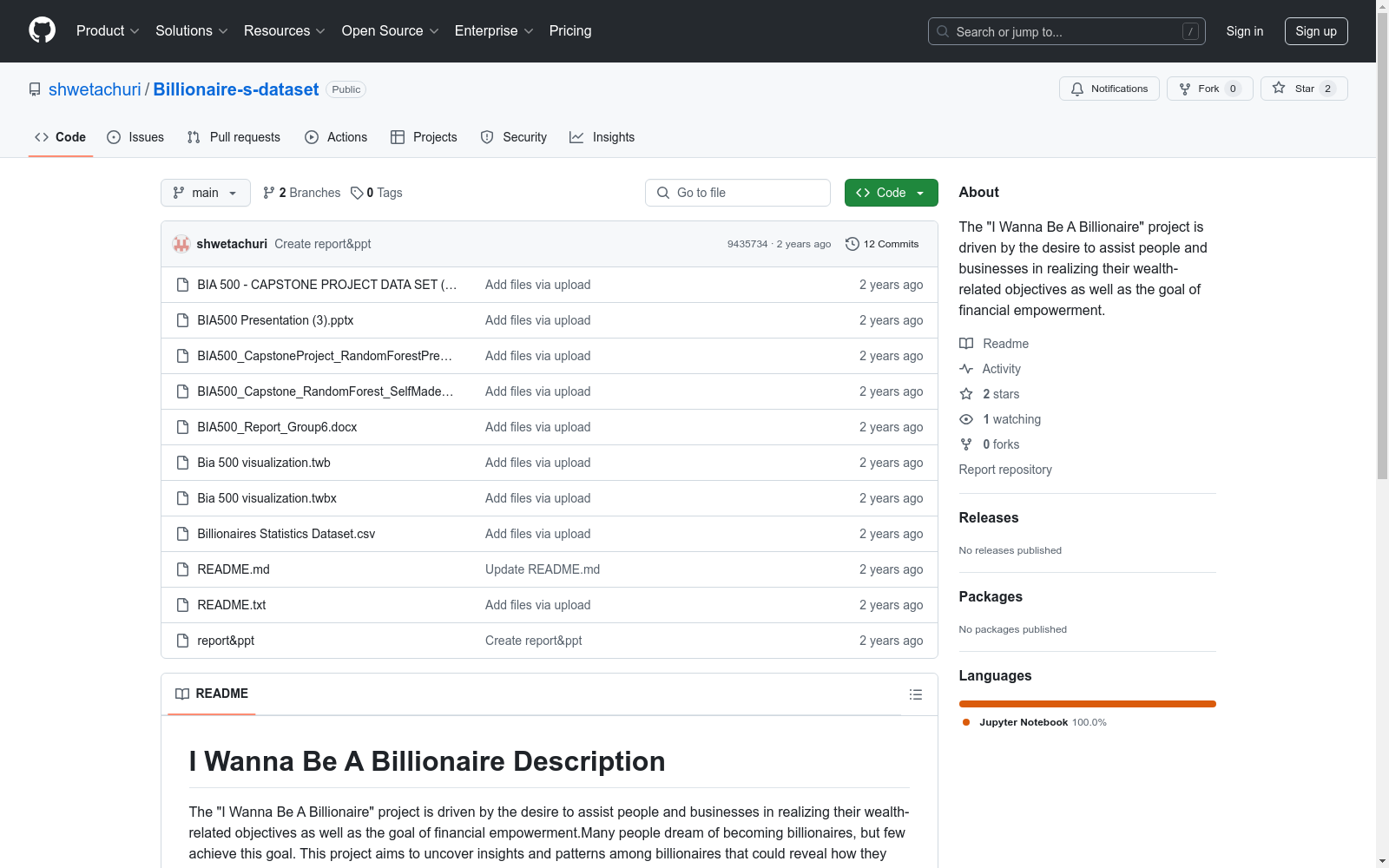
Task: Click the page vertical scrollbar
Action: (x=1382, y=245)
